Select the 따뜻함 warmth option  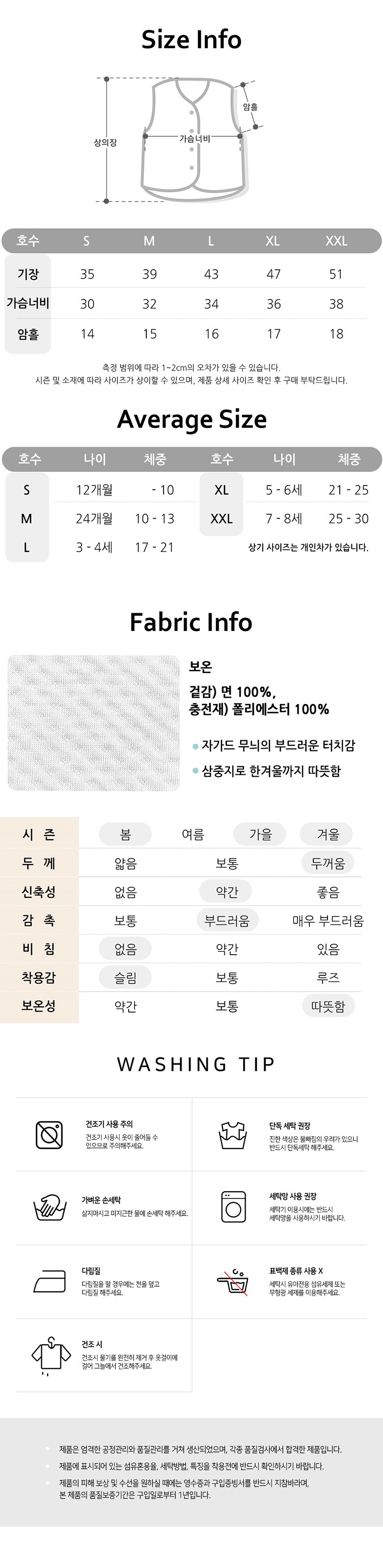point(328,1006)
